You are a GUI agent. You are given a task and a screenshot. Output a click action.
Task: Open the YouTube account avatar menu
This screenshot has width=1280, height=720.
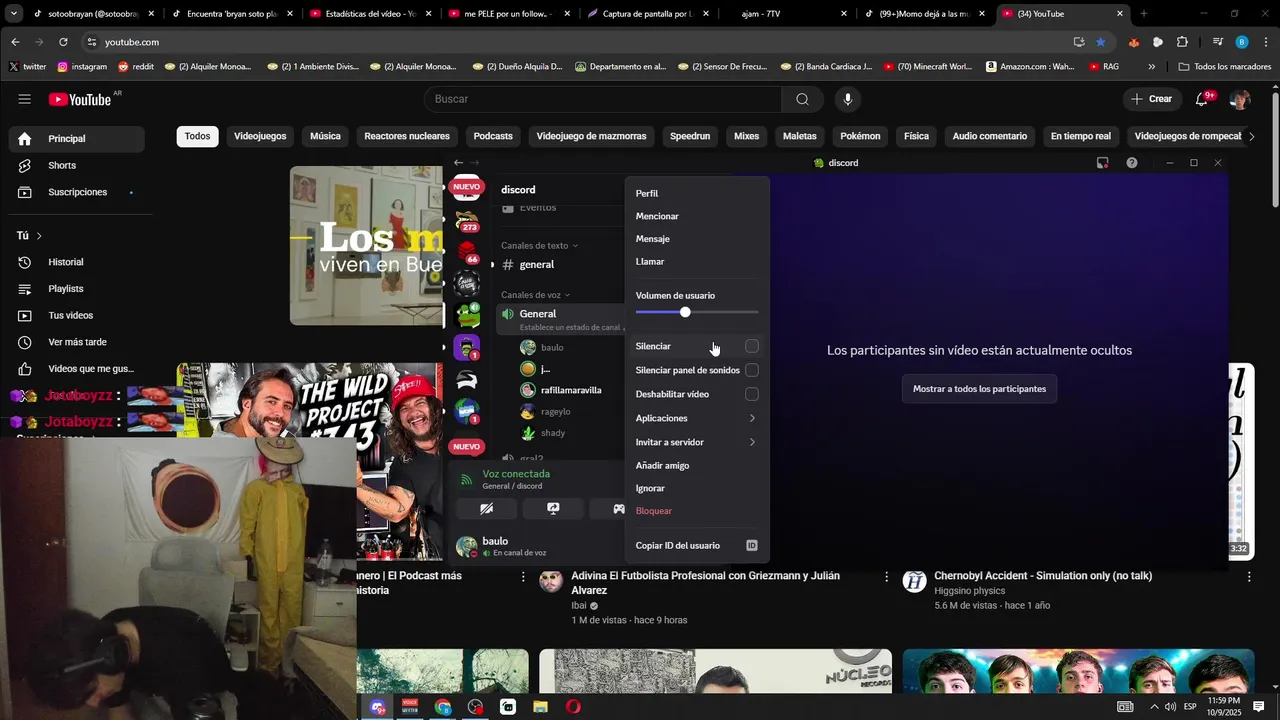point(1240,99)
